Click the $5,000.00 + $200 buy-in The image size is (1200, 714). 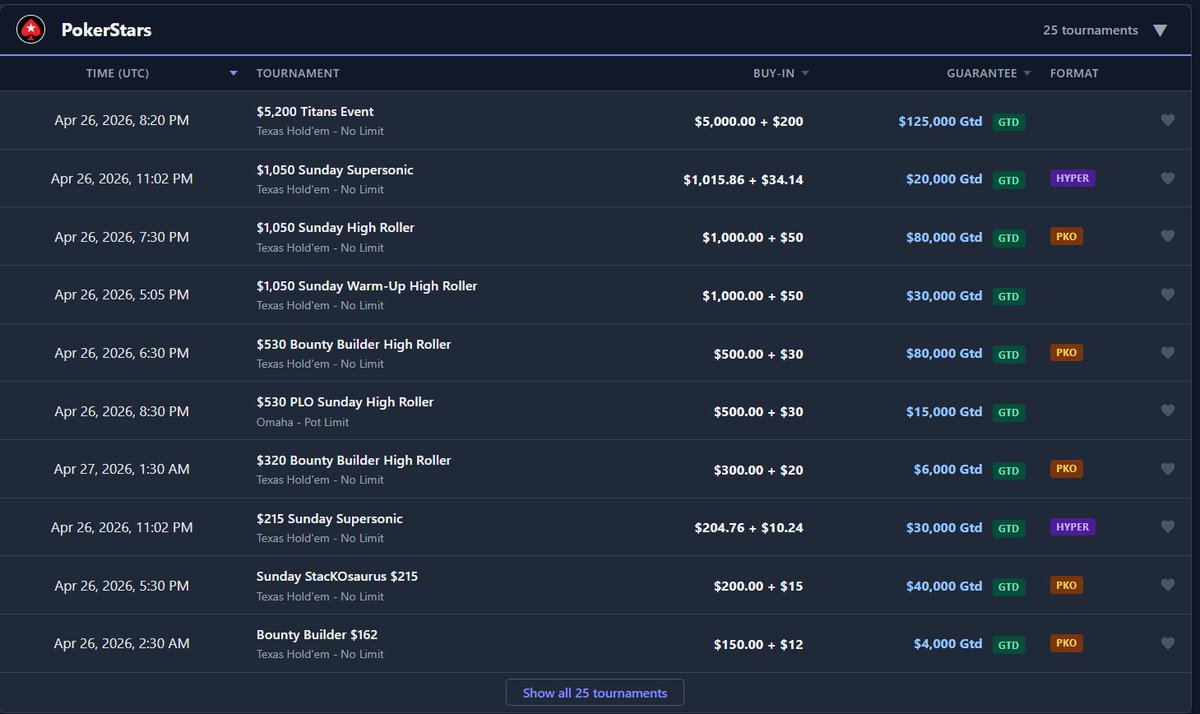tap(749, 121)
